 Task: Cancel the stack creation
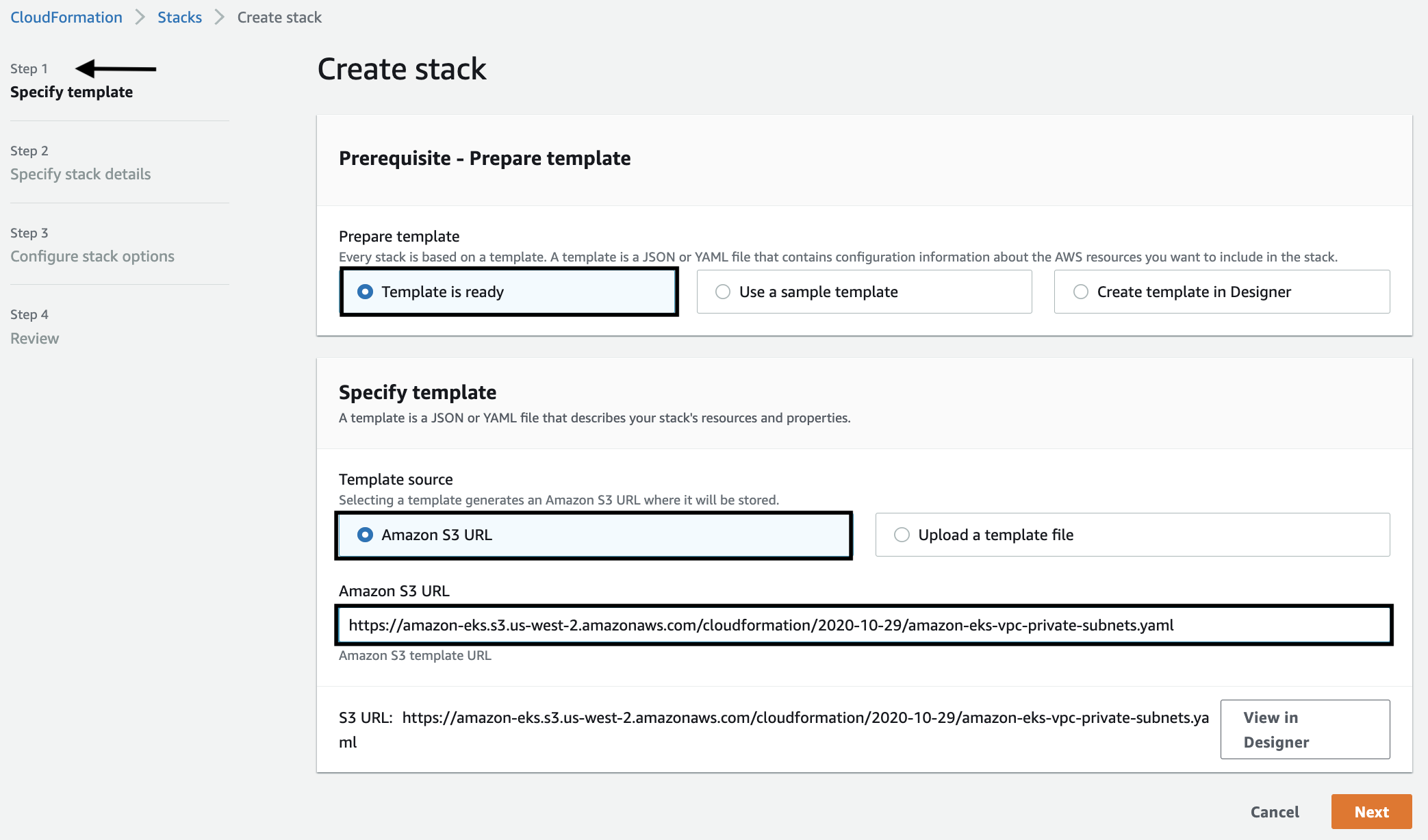coord(1274,812)
